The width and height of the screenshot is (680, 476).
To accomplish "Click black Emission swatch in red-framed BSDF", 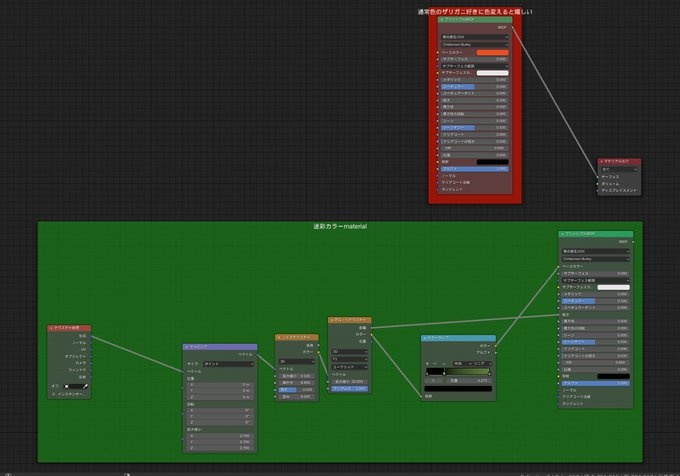I will (x=492, y=162).
